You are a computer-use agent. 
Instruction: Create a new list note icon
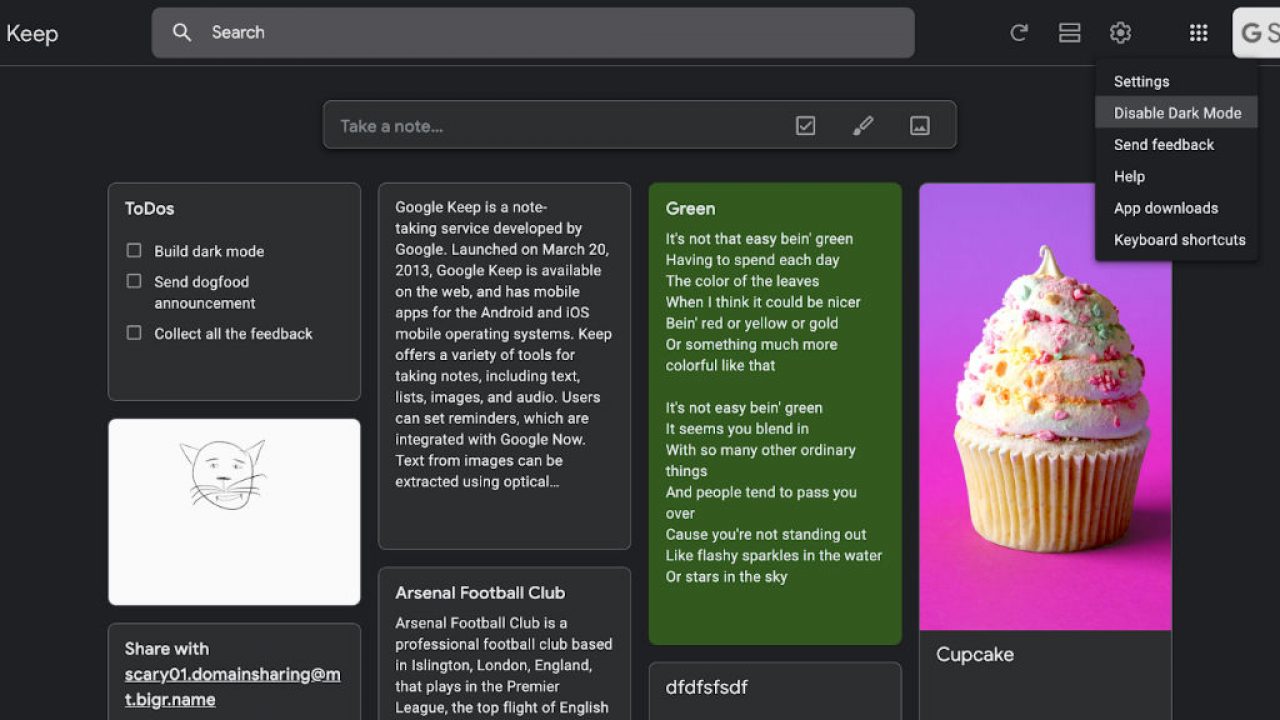point(805,126)
